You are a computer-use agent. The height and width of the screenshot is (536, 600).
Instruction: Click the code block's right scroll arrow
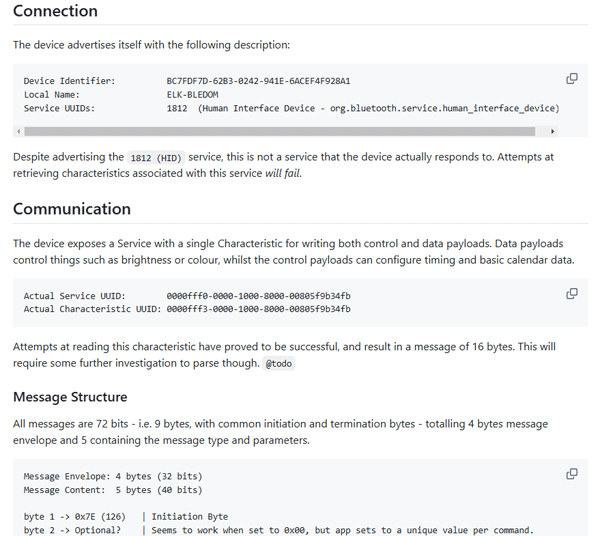[x=553, y=131]
